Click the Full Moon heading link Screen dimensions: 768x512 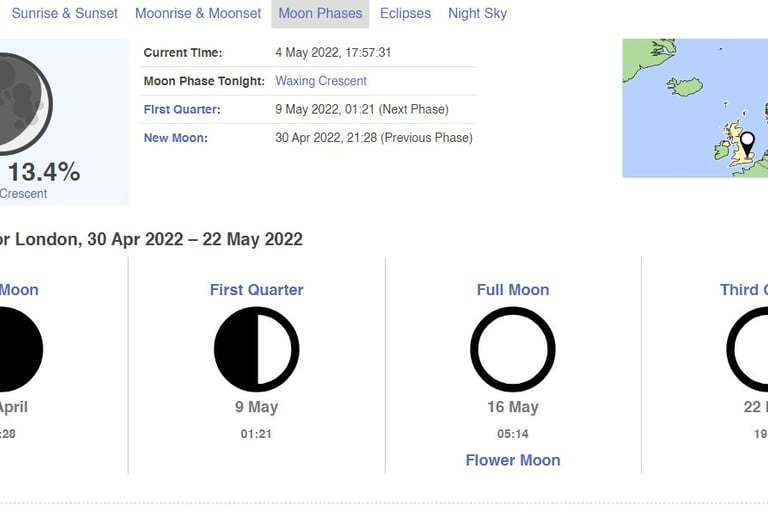513,290
